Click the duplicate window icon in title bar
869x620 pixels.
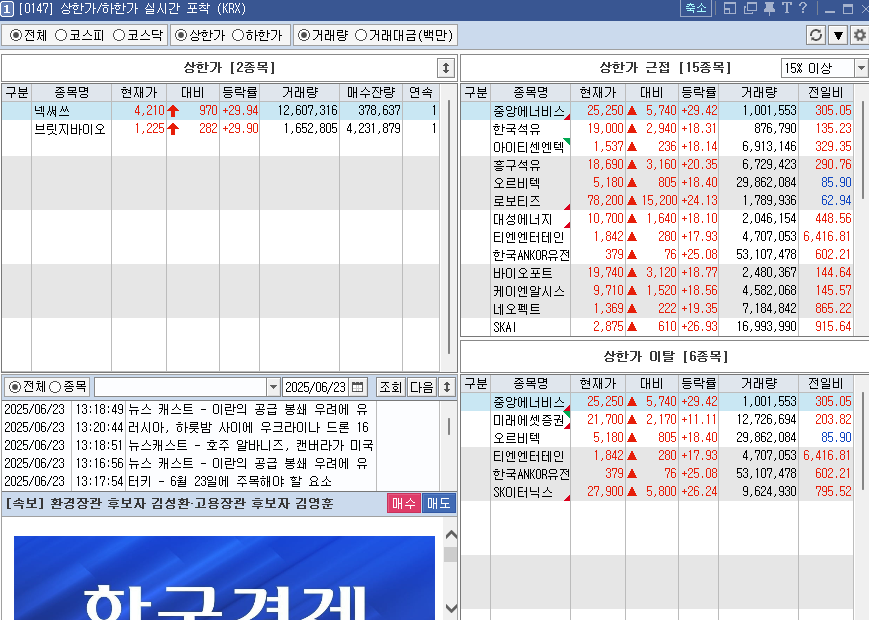click(x=750, y=8)
